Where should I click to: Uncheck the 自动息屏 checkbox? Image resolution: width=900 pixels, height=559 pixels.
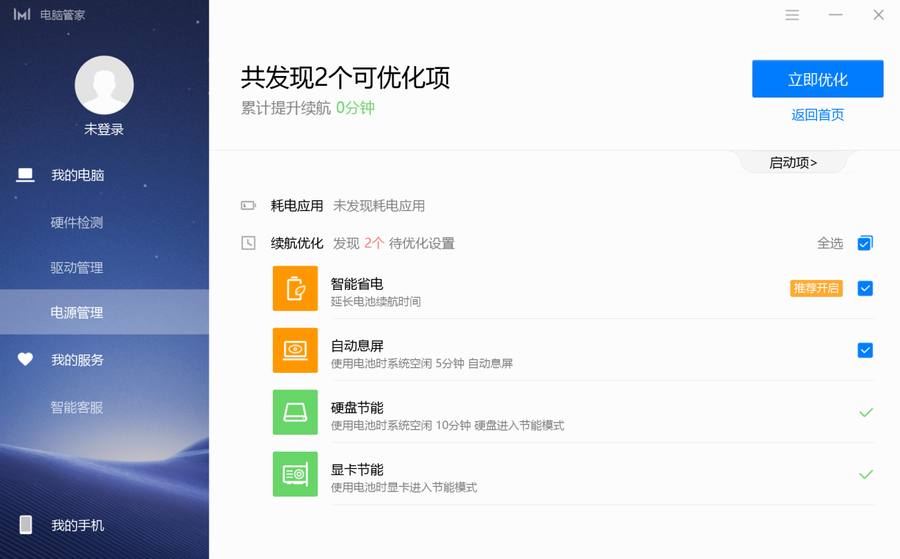pyautogui.click(x=865, y=351)
